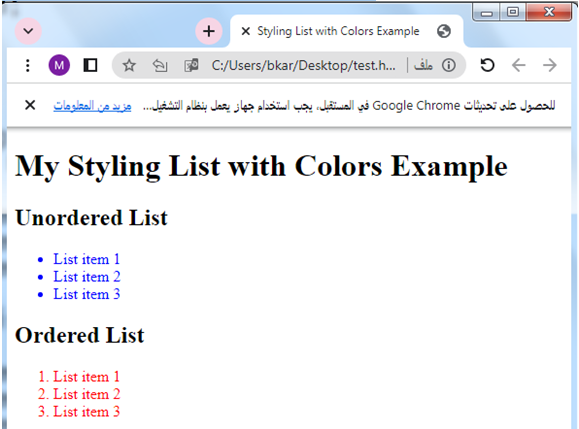Open the tab search chevron button

tap(28, 31)
